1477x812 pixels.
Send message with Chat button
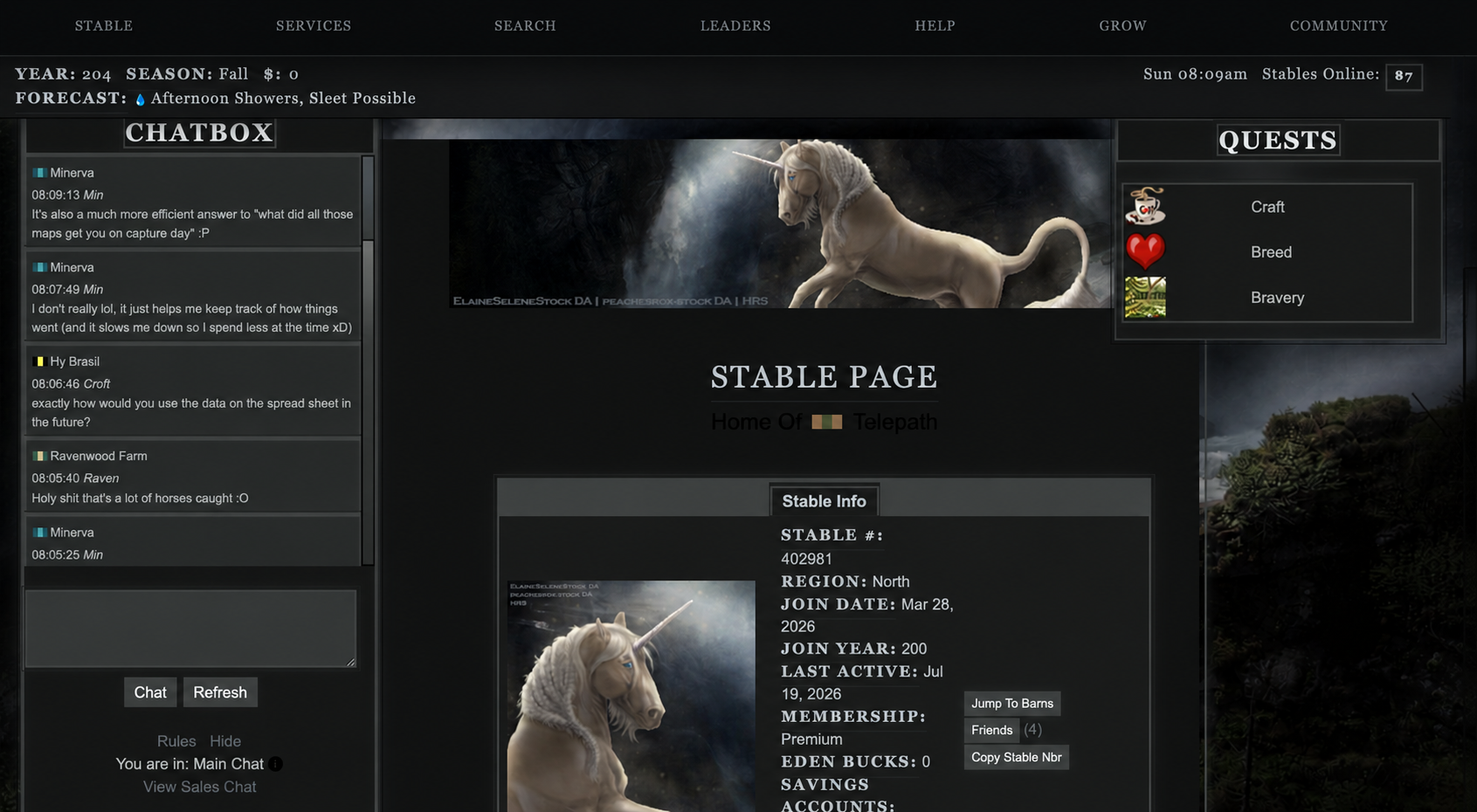pyautogui.click(x=150, y=692)
